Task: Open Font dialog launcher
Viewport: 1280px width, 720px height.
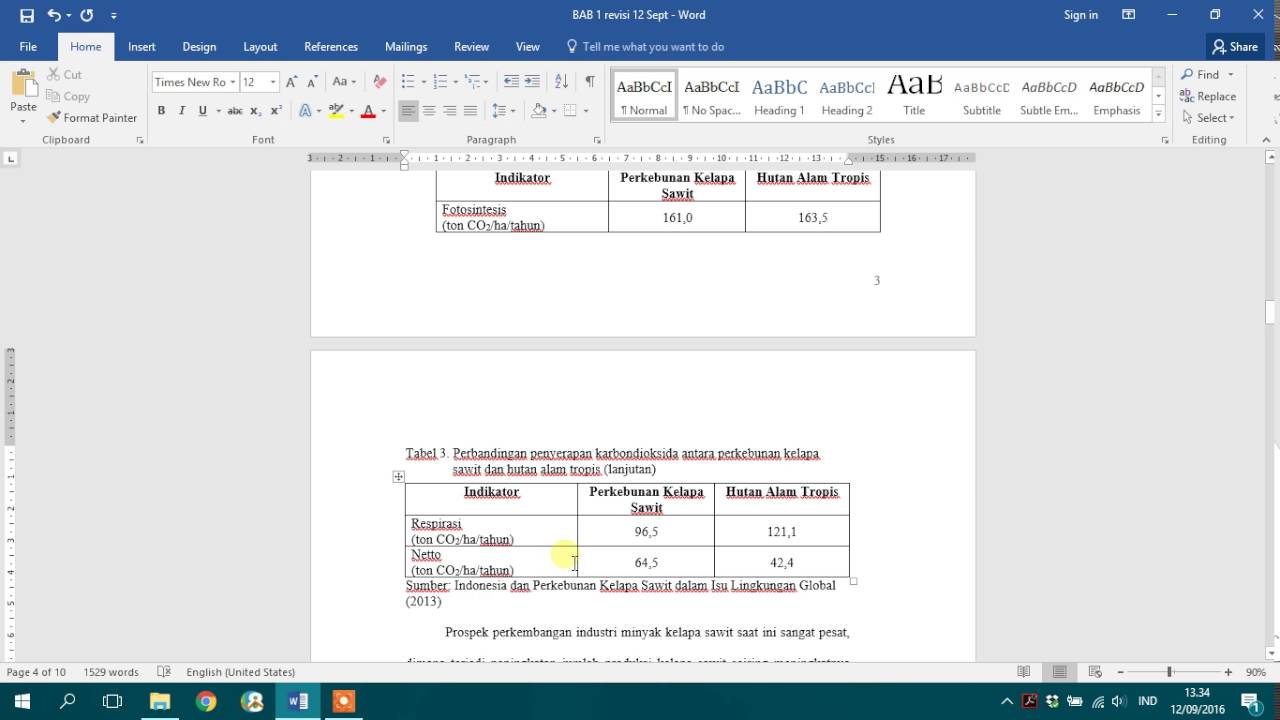Action: [x=386, y=141]
